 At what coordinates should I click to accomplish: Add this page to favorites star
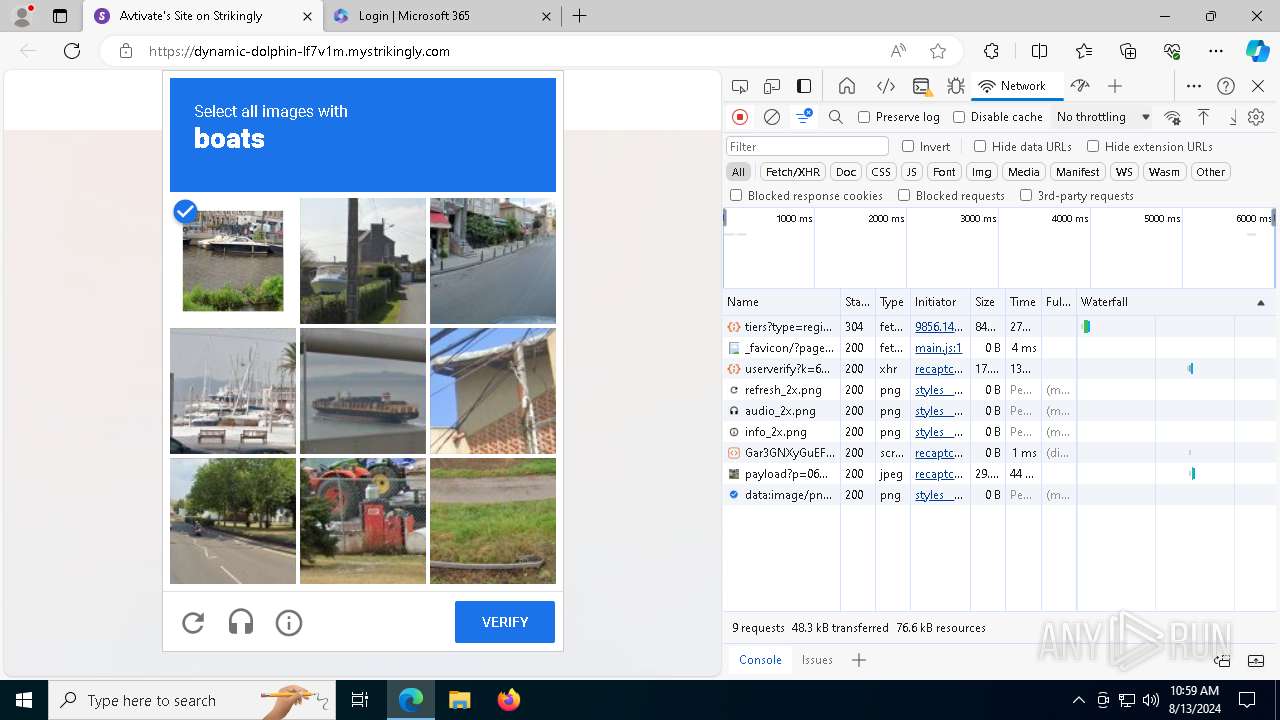[938, 51]
